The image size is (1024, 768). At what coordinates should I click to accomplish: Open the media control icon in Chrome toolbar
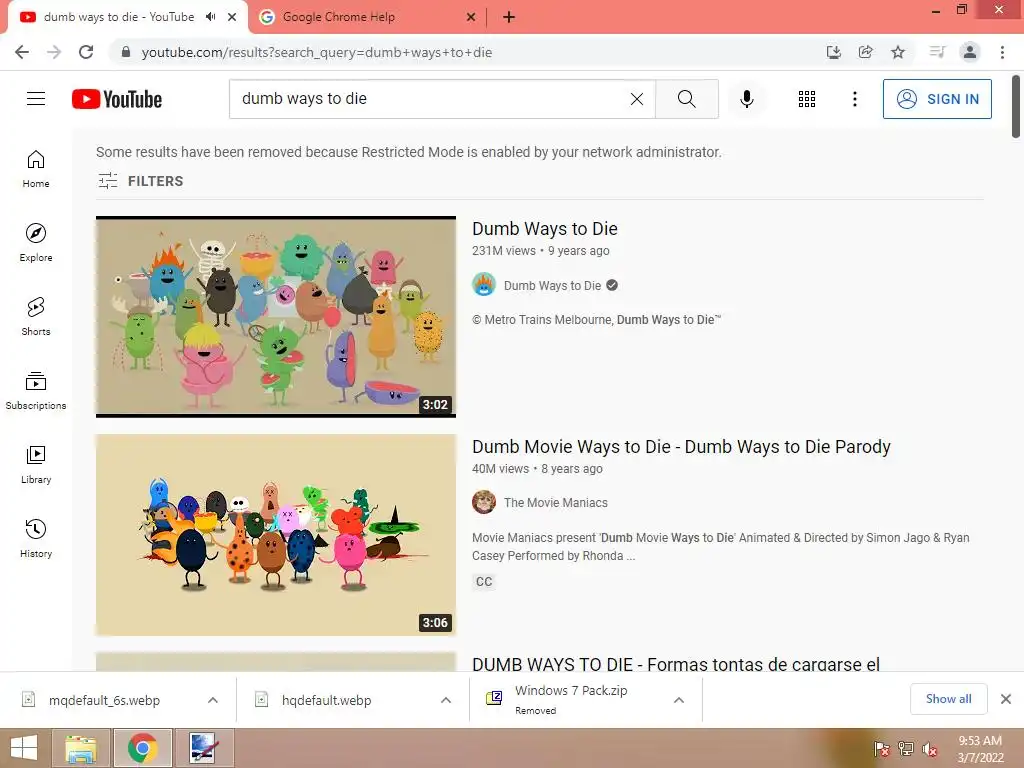[937, 52]
